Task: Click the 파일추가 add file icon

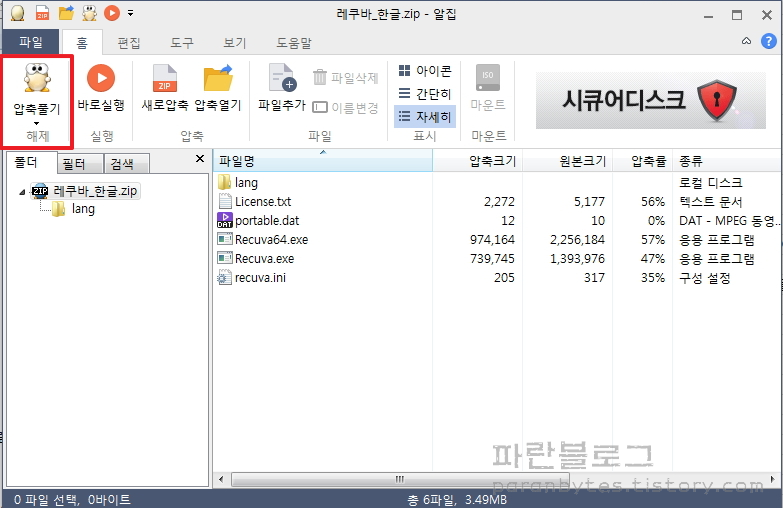Action: tap(282, 78)
